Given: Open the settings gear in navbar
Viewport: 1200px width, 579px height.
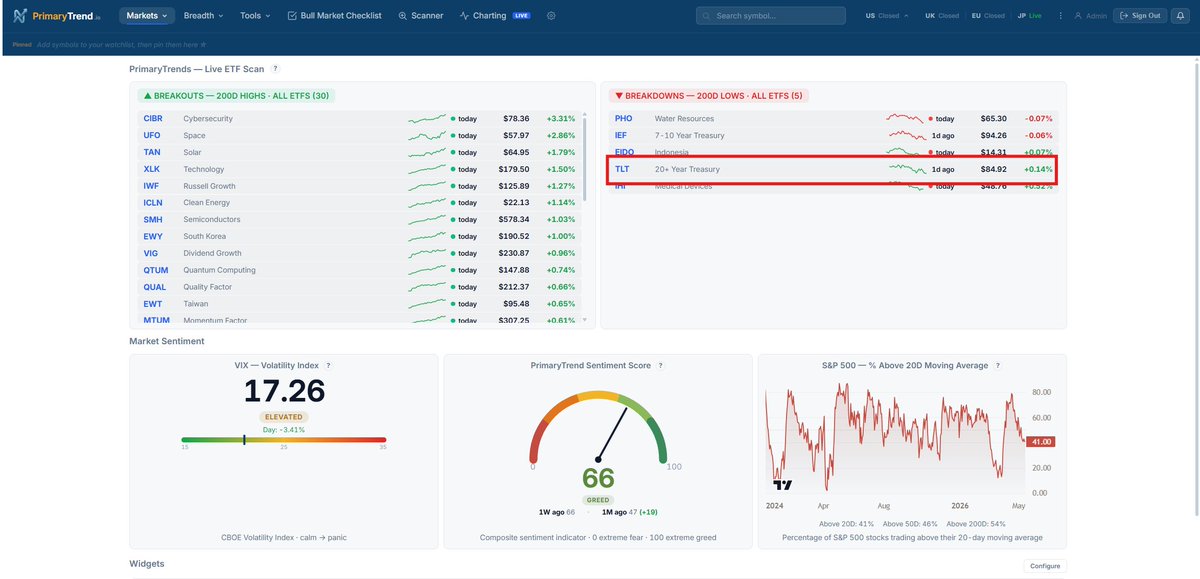Looking at the screenshot, I should pos(551,16).
